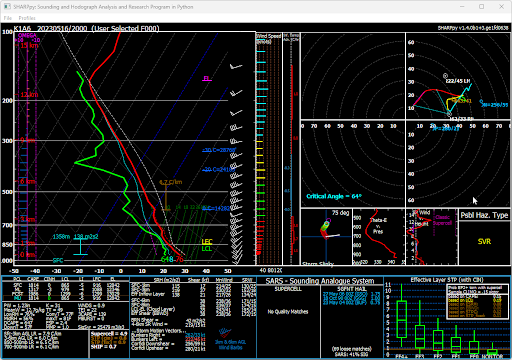
Task: Open the File menu
Action: (8, 18)
